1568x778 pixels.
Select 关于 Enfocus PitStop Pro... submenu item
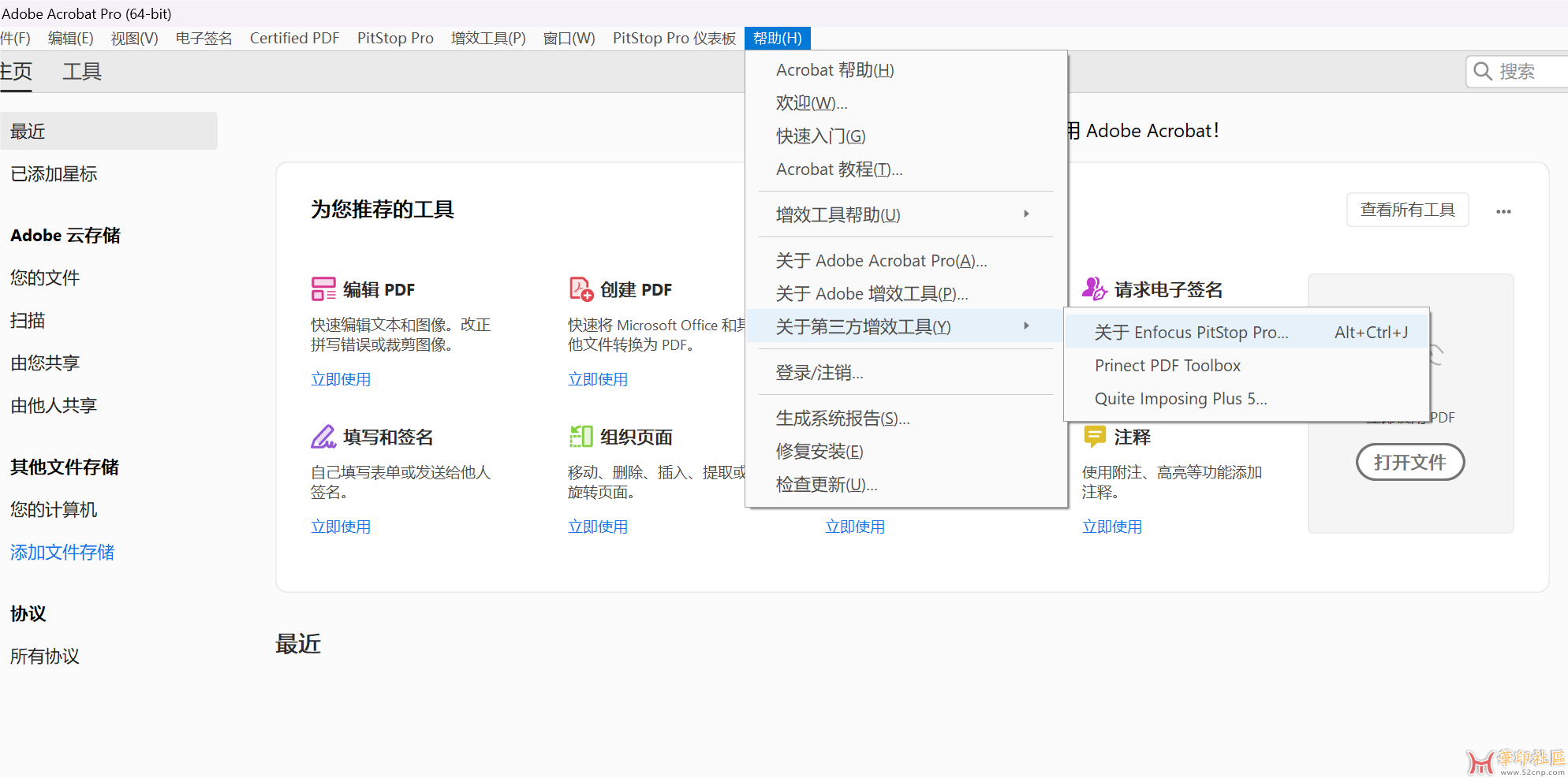point(1247,333)
